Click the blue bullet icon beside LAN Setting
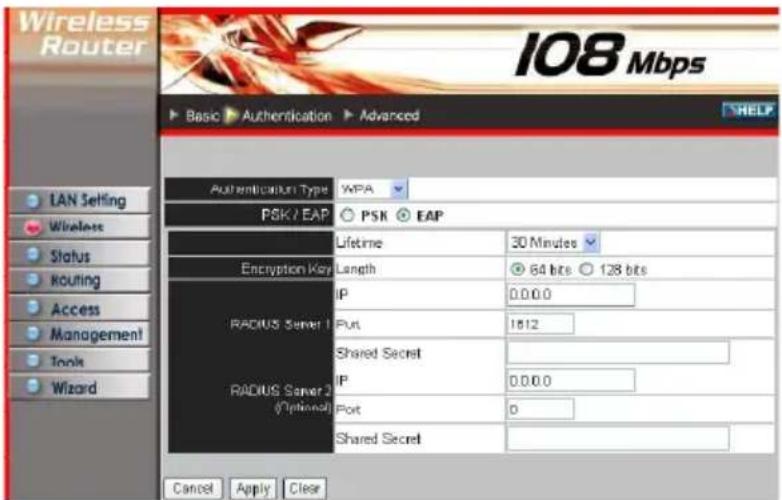 tap(33, 200)
